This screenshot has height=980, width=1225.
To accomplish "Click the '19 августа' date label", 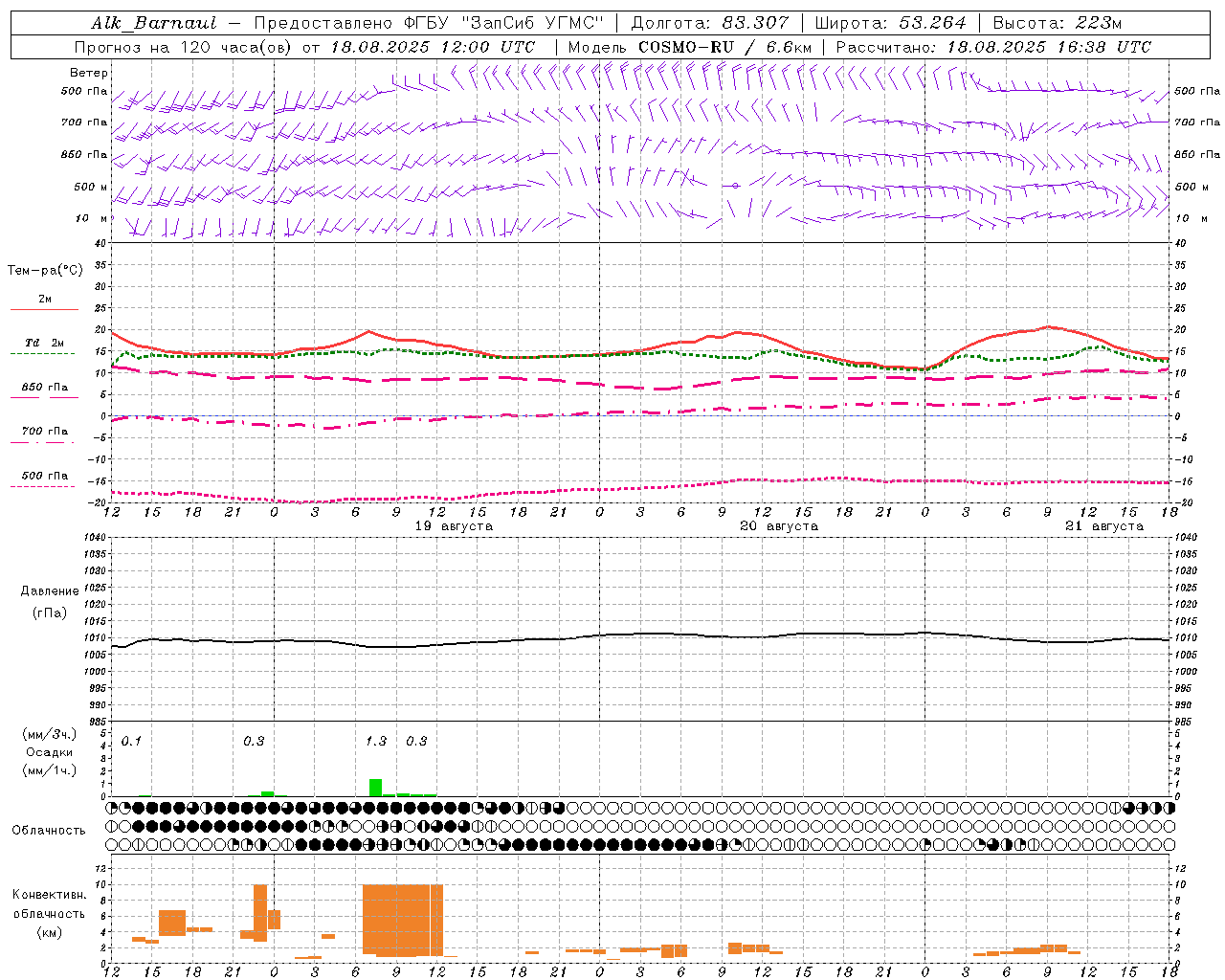I will click(454, 526).
